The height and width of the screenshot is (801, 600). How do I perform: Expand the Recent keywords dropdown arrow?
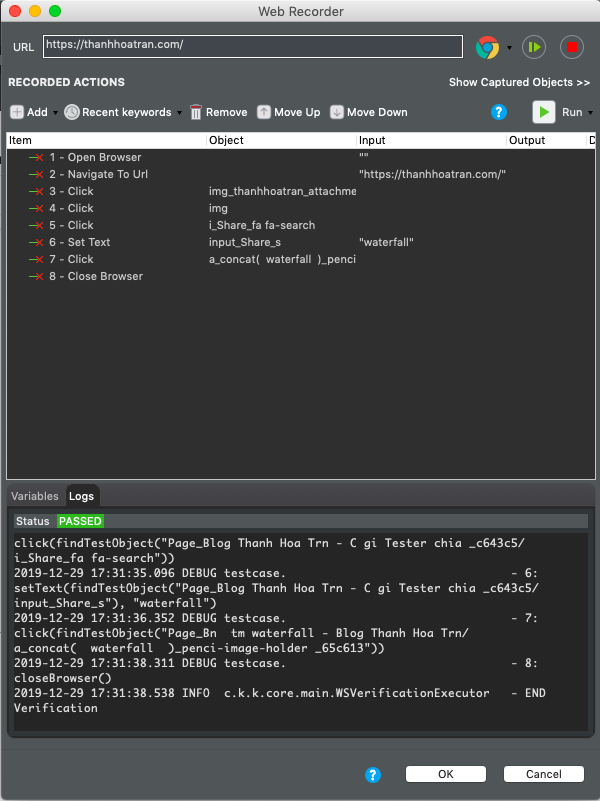coord(179,113)
